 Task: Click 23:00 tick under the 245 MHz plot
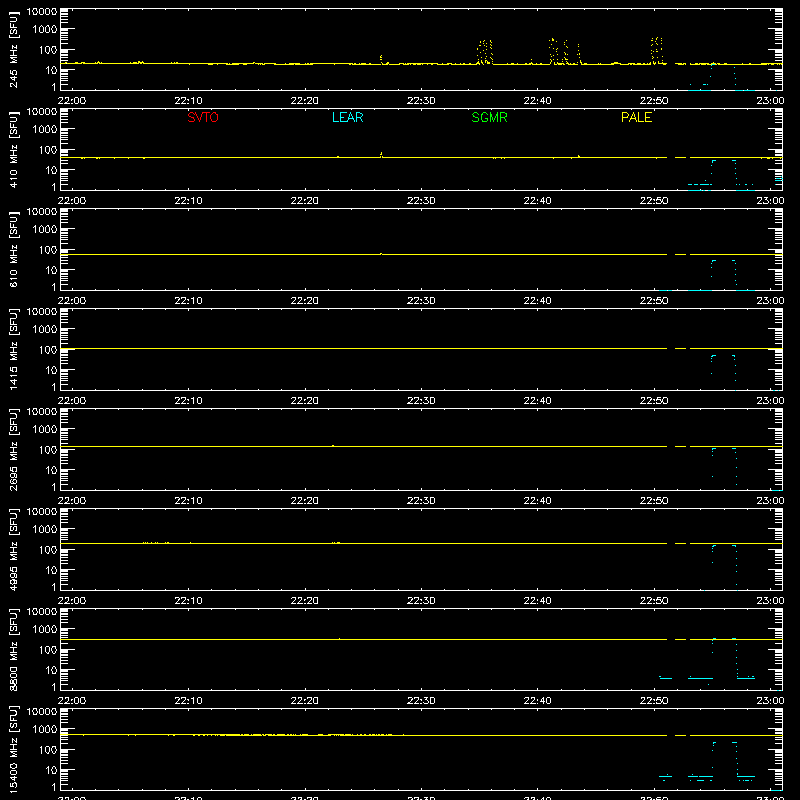770,101
